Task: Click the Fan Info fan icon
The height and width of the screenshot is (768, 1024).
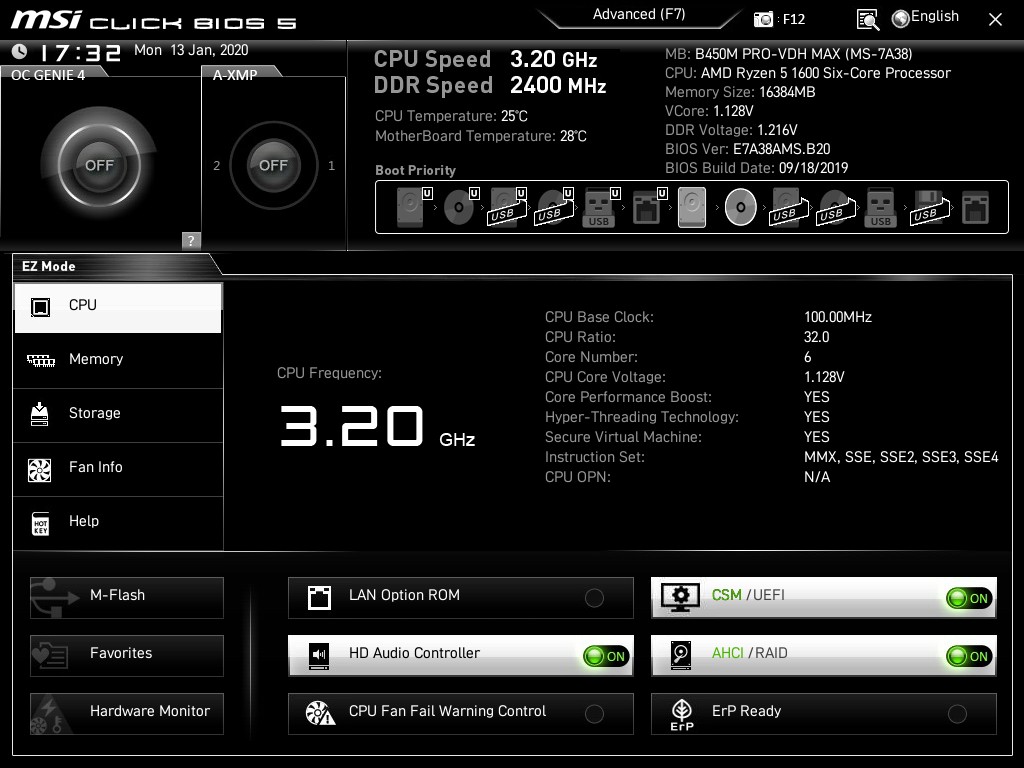Action: [x=40, y=470]
